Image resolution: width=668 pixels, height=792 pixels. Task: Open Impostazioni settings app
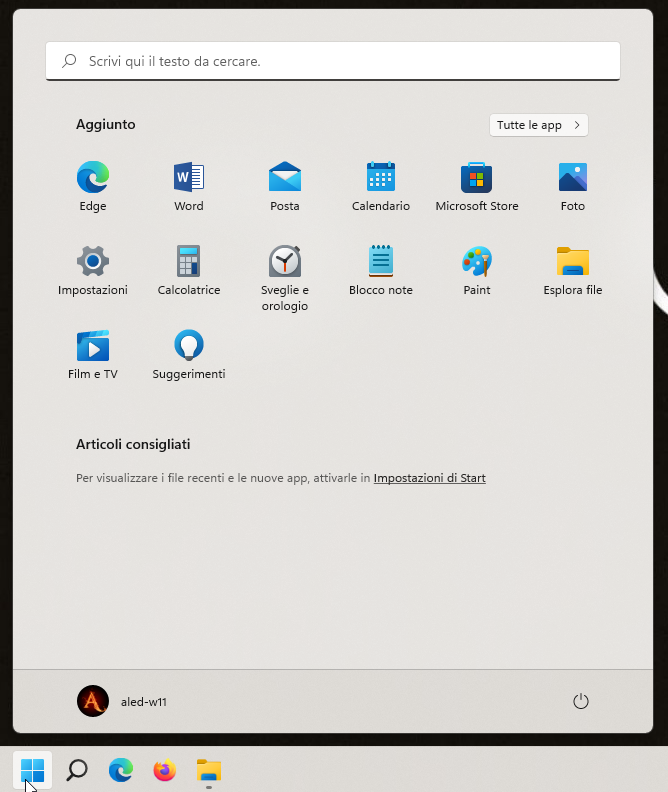(x=93, y=270)
